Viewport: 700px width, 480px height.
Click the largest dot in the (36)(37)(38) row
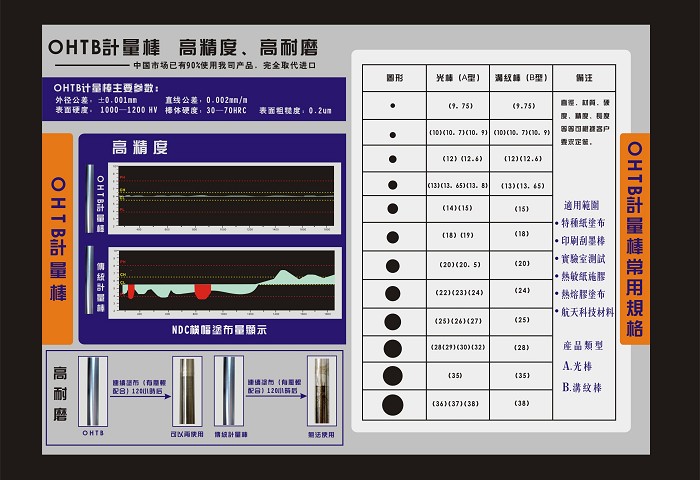point(393,405)
